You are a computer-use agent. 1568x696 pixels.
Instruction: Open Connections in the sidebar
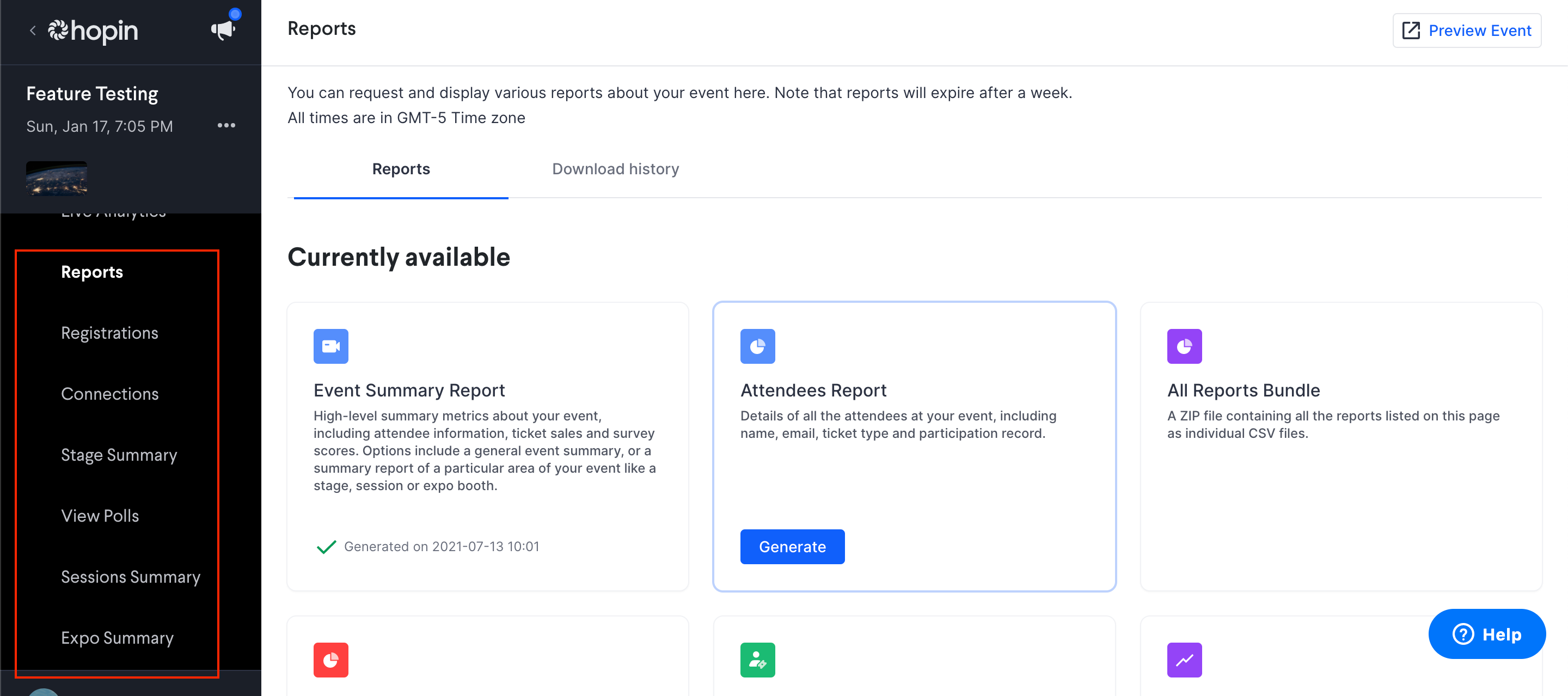point(109,393)
